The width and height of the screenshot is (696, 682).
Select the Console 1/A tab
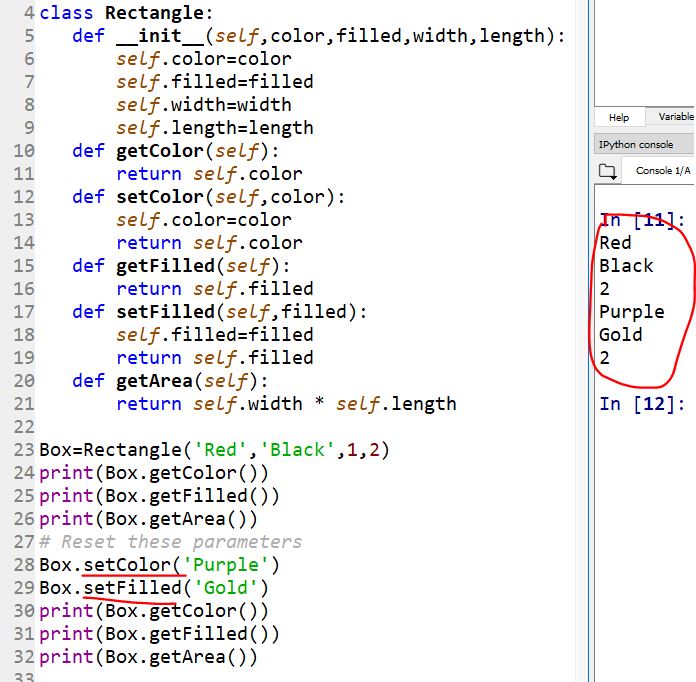pyautogui.click(x=662, y=171)
